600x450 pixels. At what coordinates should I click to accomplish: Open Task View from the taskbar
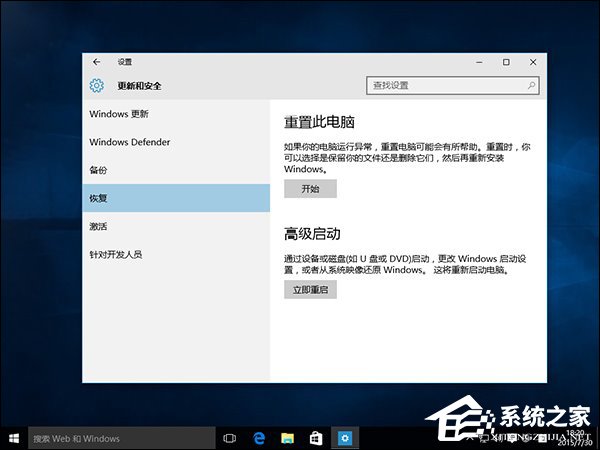pos(230,438)
